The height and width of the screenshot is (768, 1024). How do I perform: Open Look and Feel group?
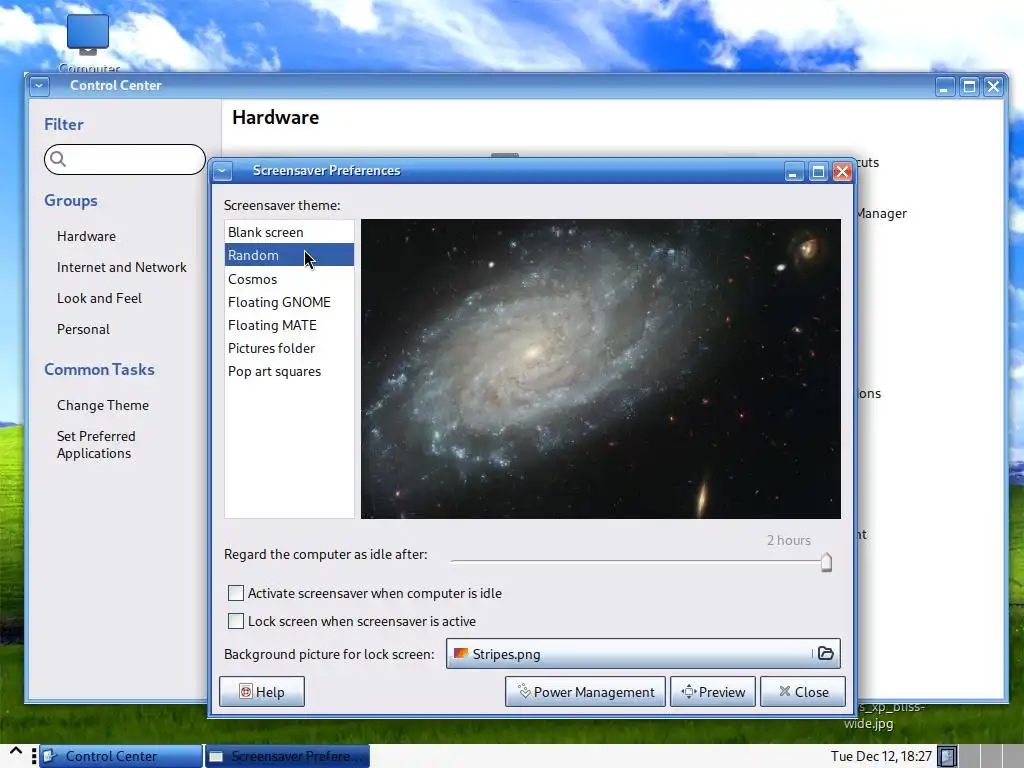99,298
